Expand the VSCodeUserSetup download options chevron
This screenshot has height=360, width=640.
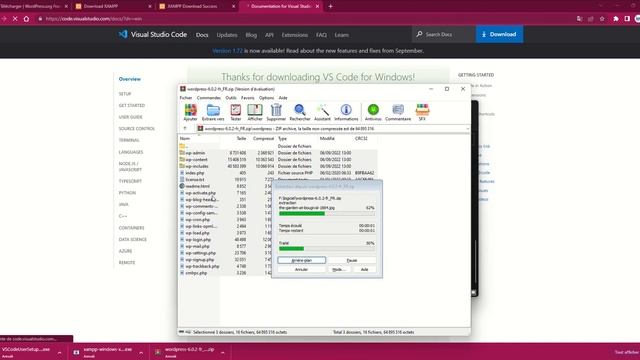[59, 352]
